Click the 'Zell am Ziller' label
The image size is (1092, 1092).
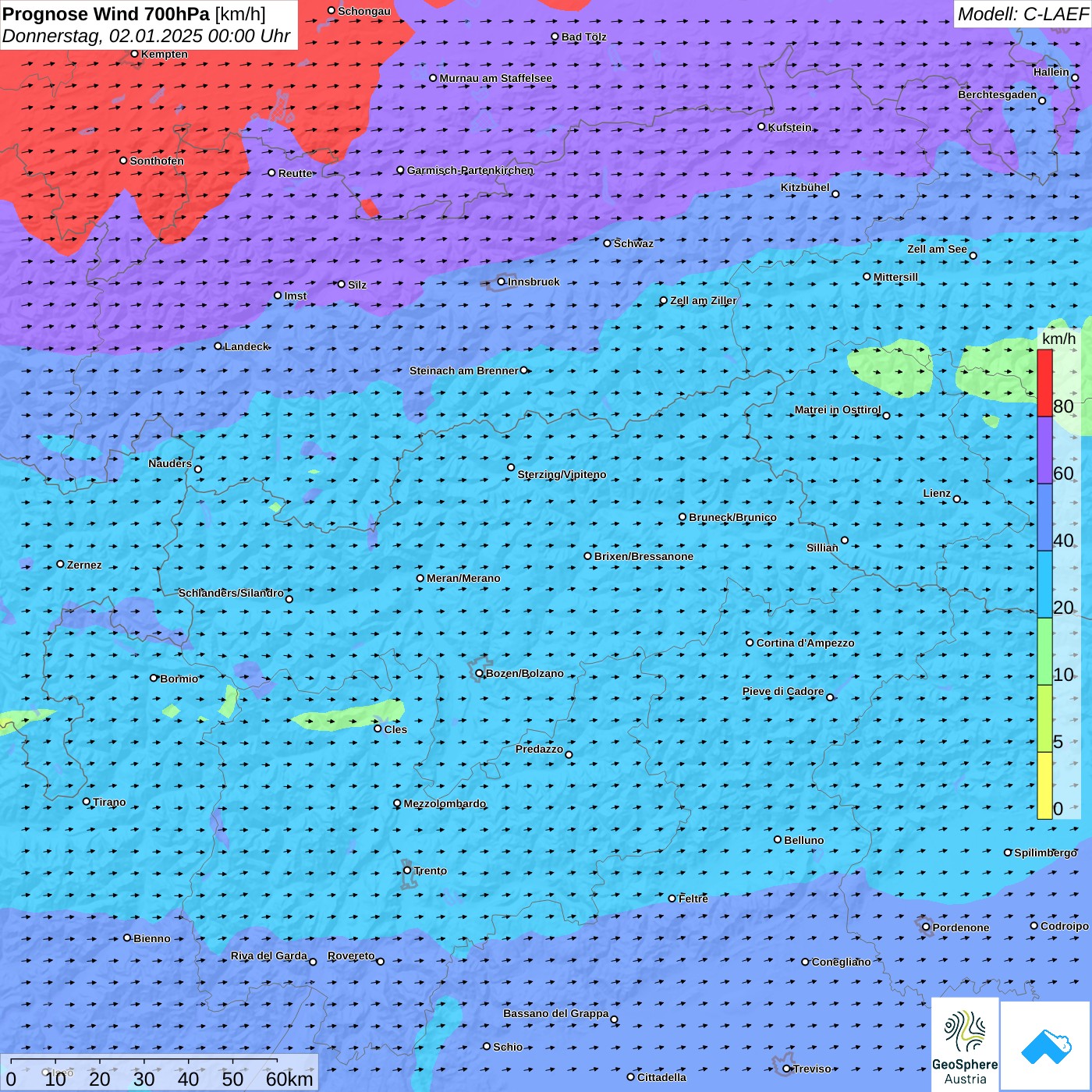(703, 300)
